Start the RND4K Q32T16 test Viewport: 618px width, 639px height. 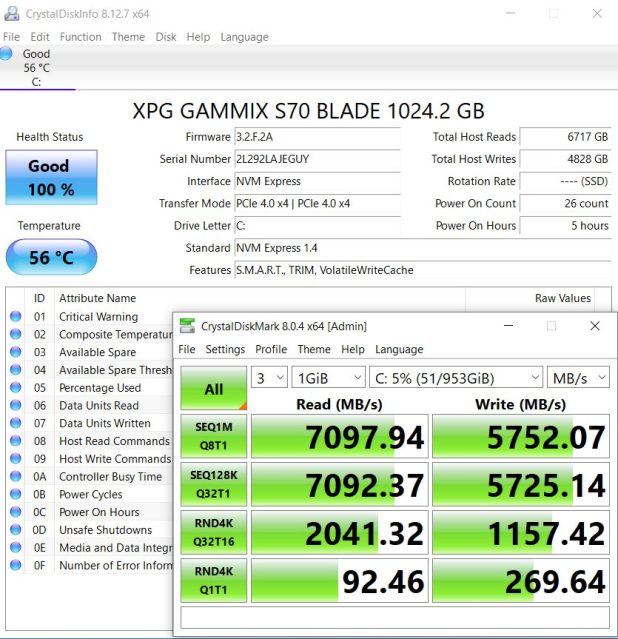[214, 532]
